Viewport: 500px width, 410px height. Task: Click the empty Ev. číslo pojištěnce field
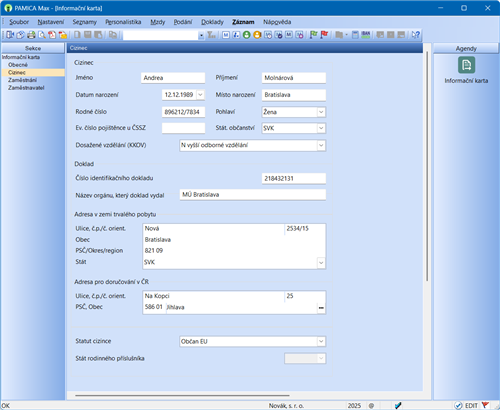coord(183,128)
